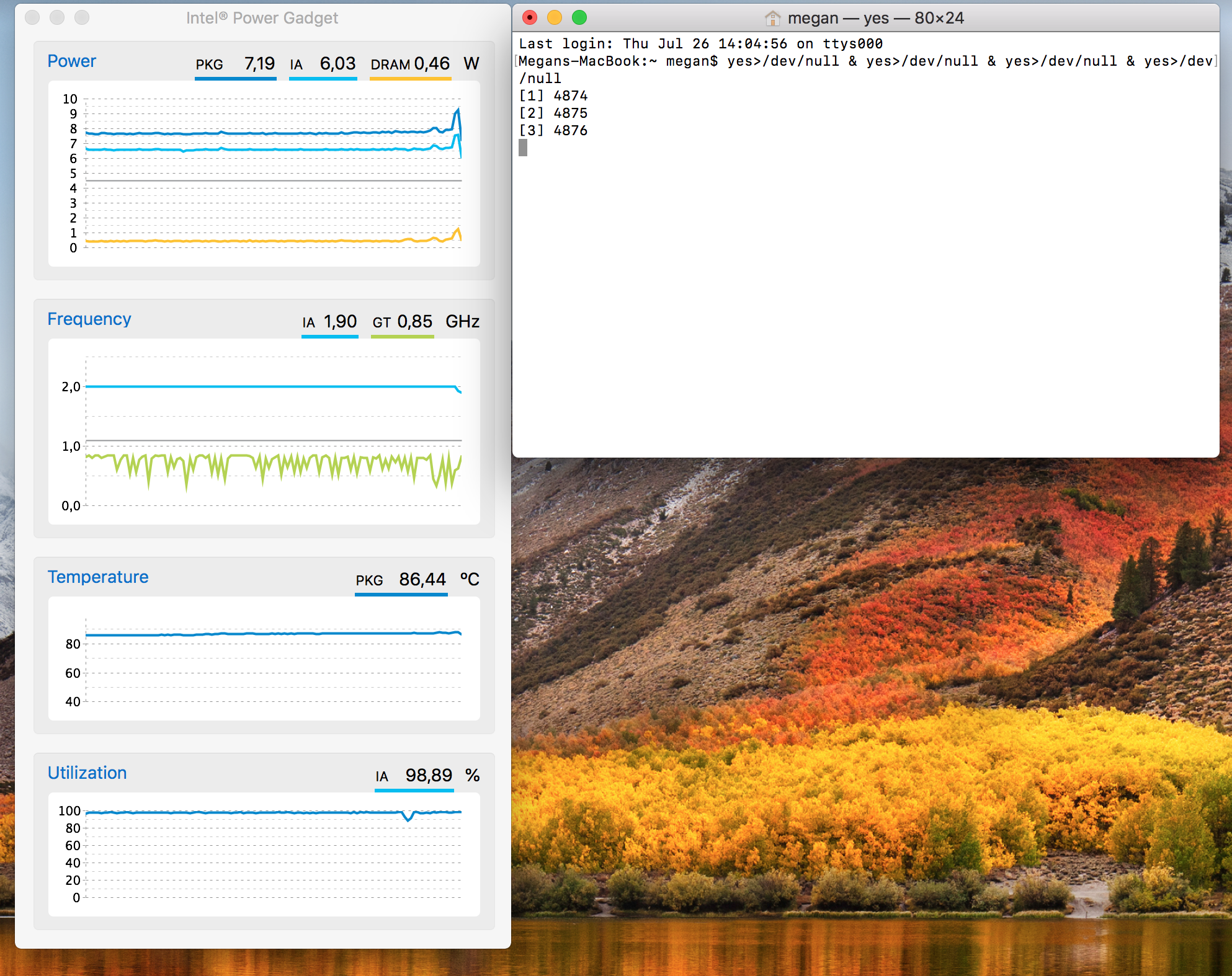The image size is (1232, 976).
Task: Click Power Gadget's middle gray window button
Action: click(x=57, y=17)
